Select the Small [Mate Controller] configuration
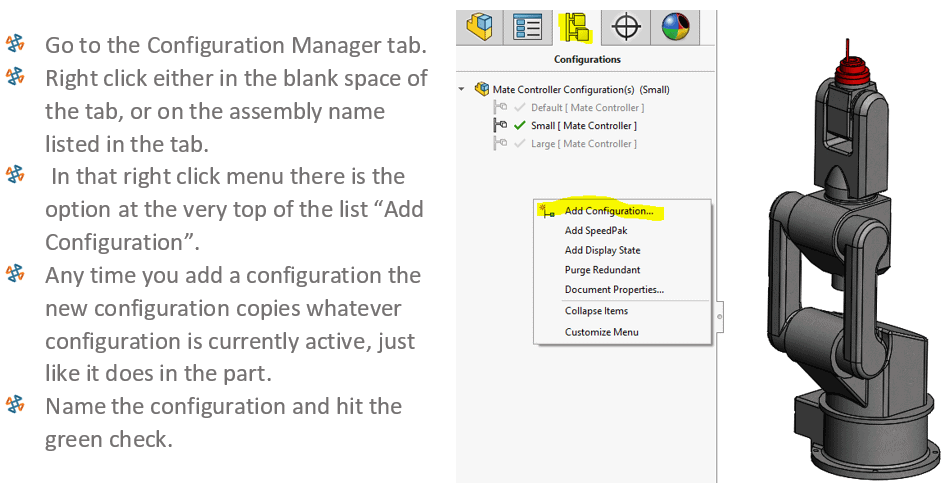This screenshot has height=487, width=949. 583,126
